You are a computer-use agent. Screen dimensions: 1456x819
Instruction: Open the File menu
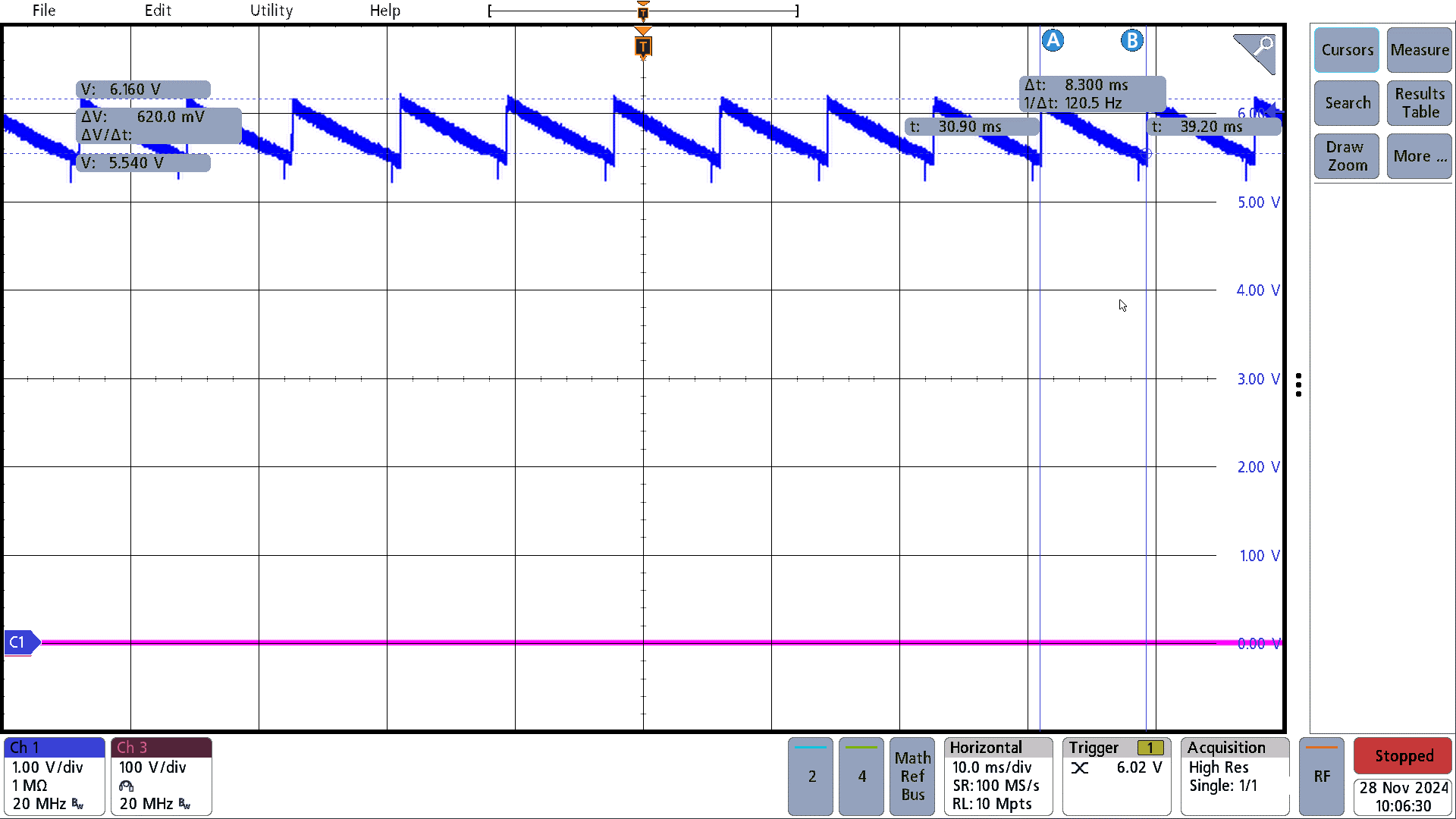click(x=44, y=11)
